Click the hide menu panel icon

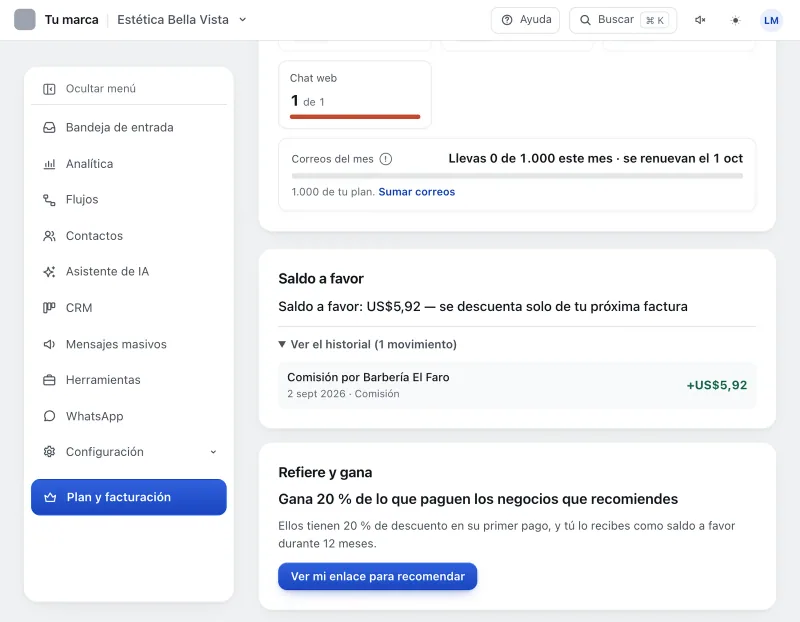click(49, 89)
